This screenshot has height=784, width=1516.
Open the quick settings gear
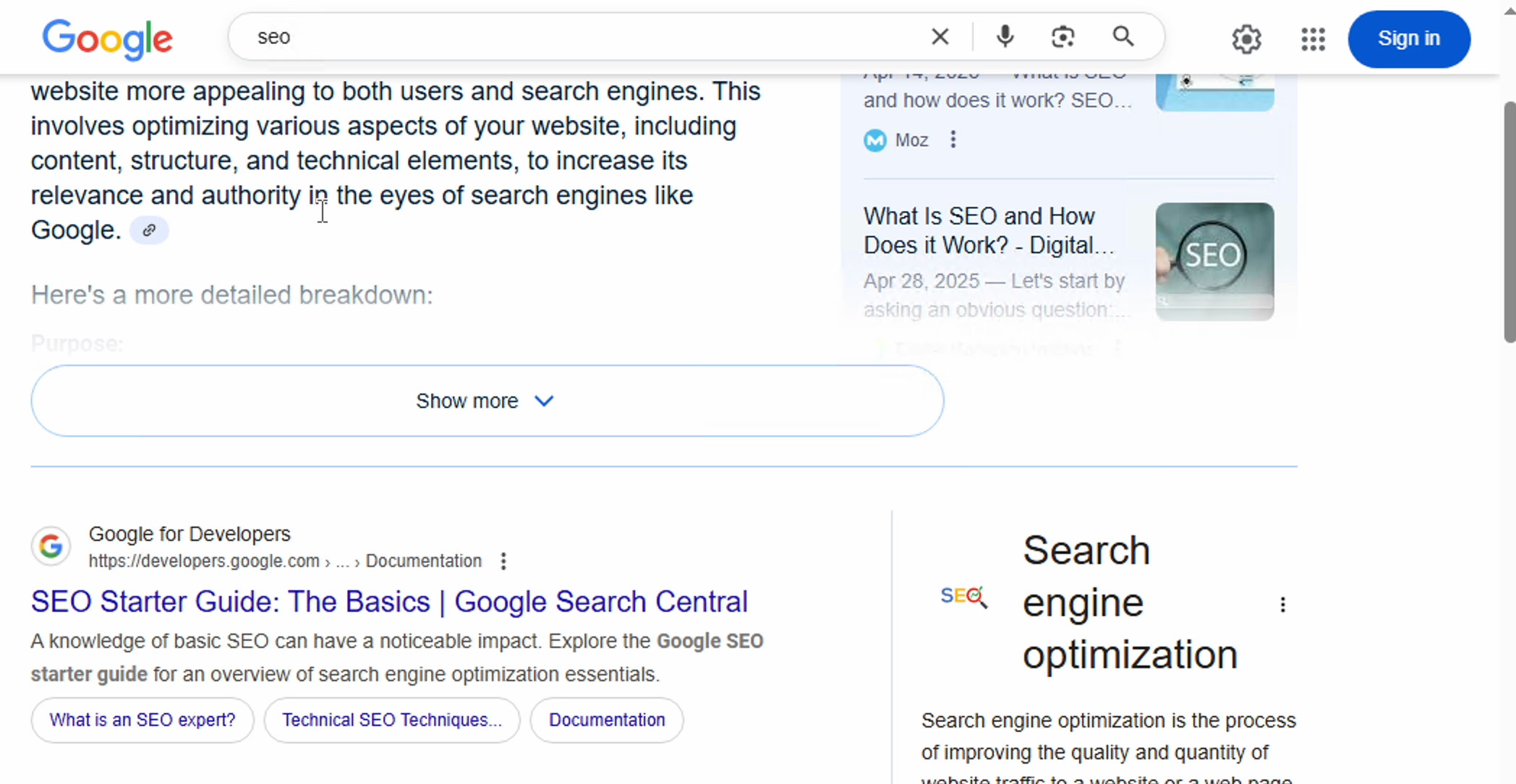[x=1245, y=39]
